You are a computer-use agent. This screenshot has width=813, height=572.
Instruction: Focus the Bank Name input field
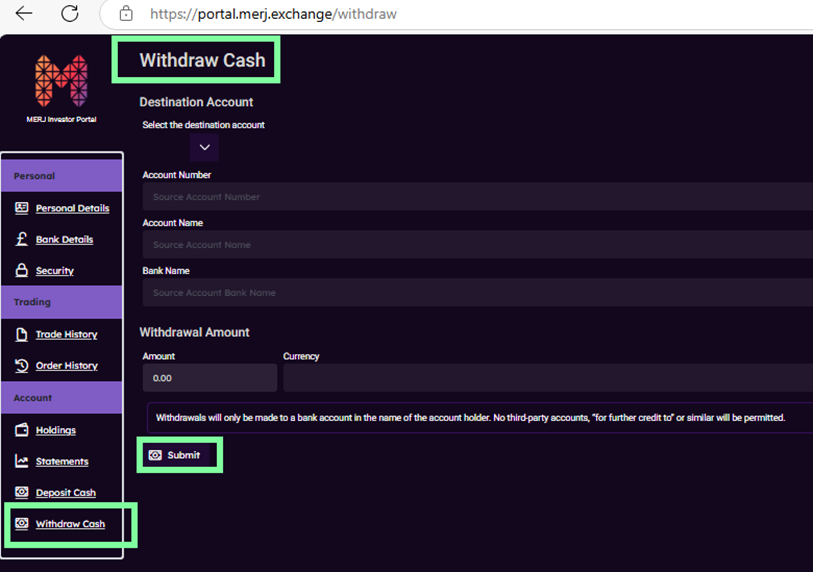point(476,293)
